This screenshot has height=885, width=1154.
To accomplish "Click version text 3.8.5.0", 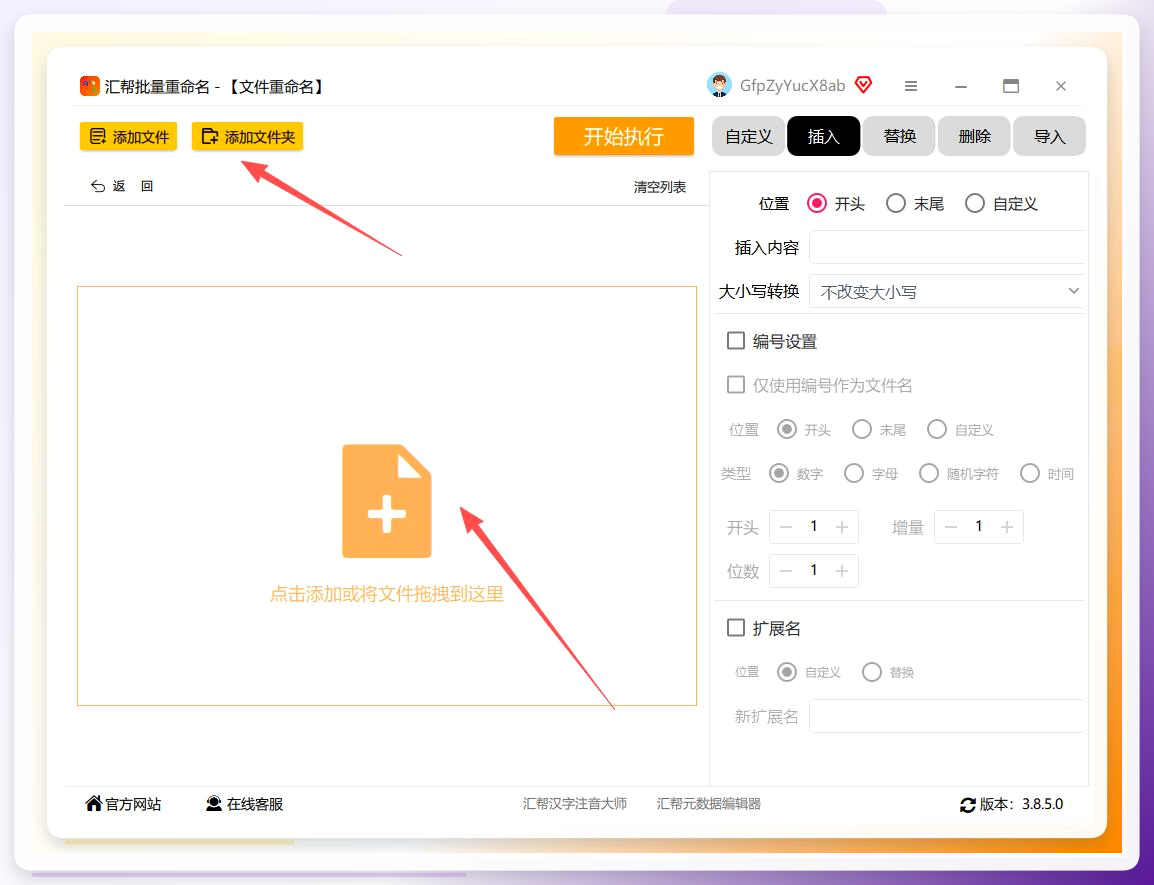I will tap(1042, 804).
